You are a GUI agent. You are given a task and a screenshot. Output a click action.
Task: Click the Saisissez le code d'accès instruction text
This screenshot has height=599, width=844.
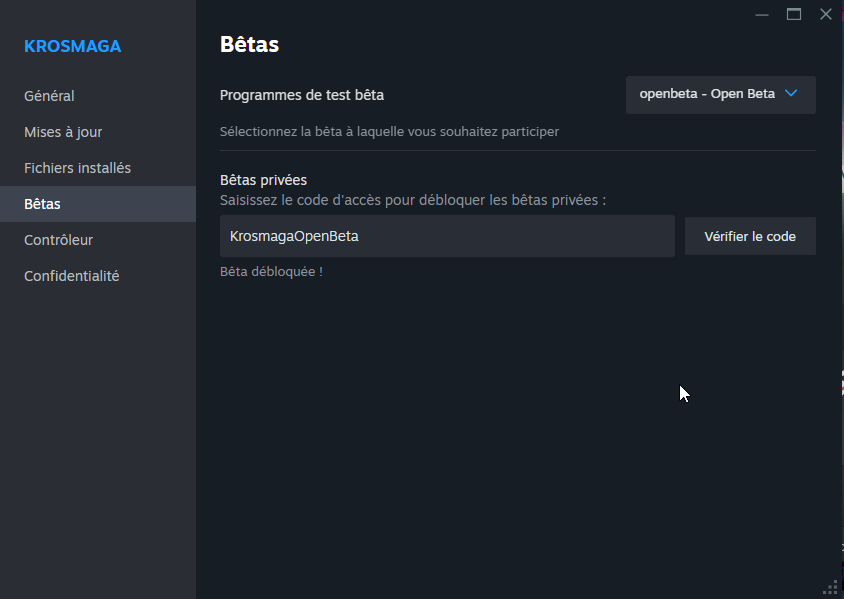tap(413, 200)
